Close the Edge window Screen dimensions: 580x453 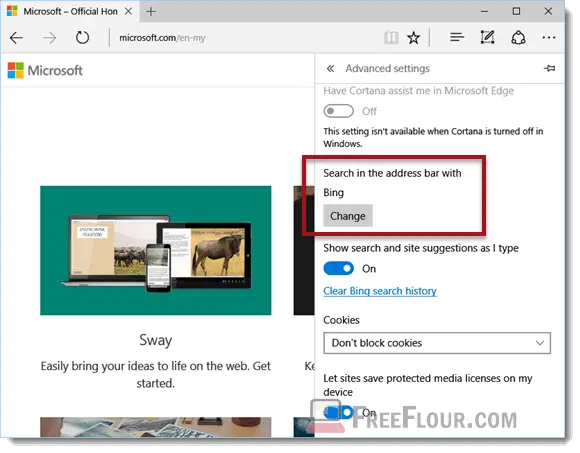pyautogui.click(x=548, y=11)
